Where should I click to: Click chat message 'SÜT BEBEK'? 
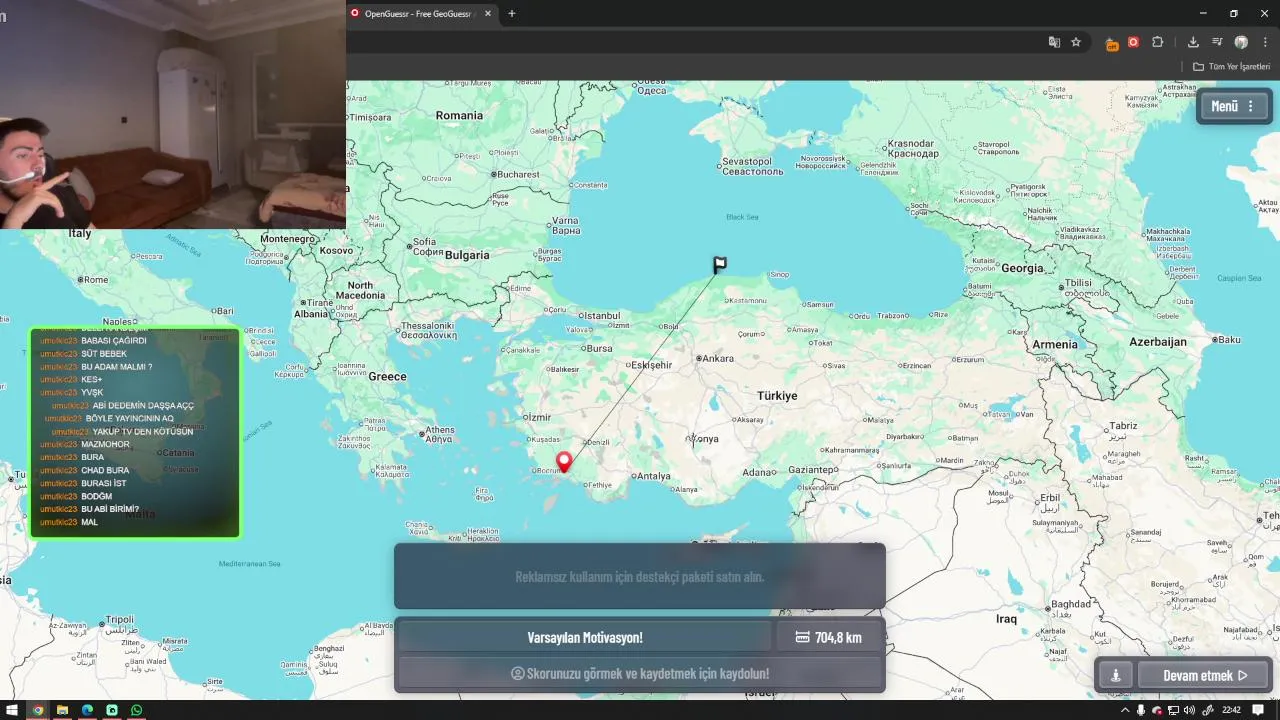tap(104, 354)
